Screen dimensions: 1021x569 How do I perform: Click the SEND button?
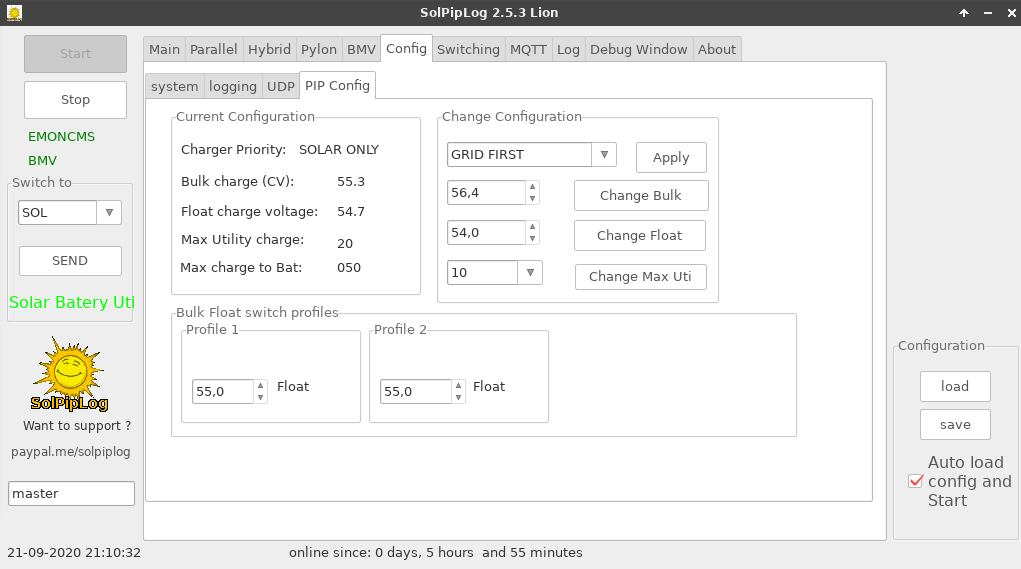tap(70, 260)
